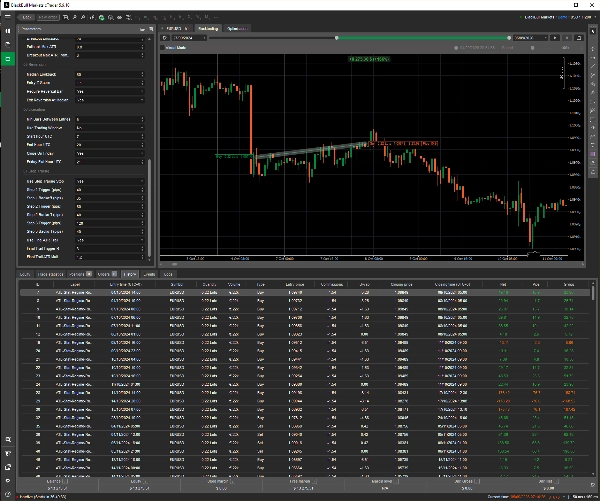Screen dimensions: 600x501
Task: Click the Back button in the top toolbar
Action: [26, 17]
